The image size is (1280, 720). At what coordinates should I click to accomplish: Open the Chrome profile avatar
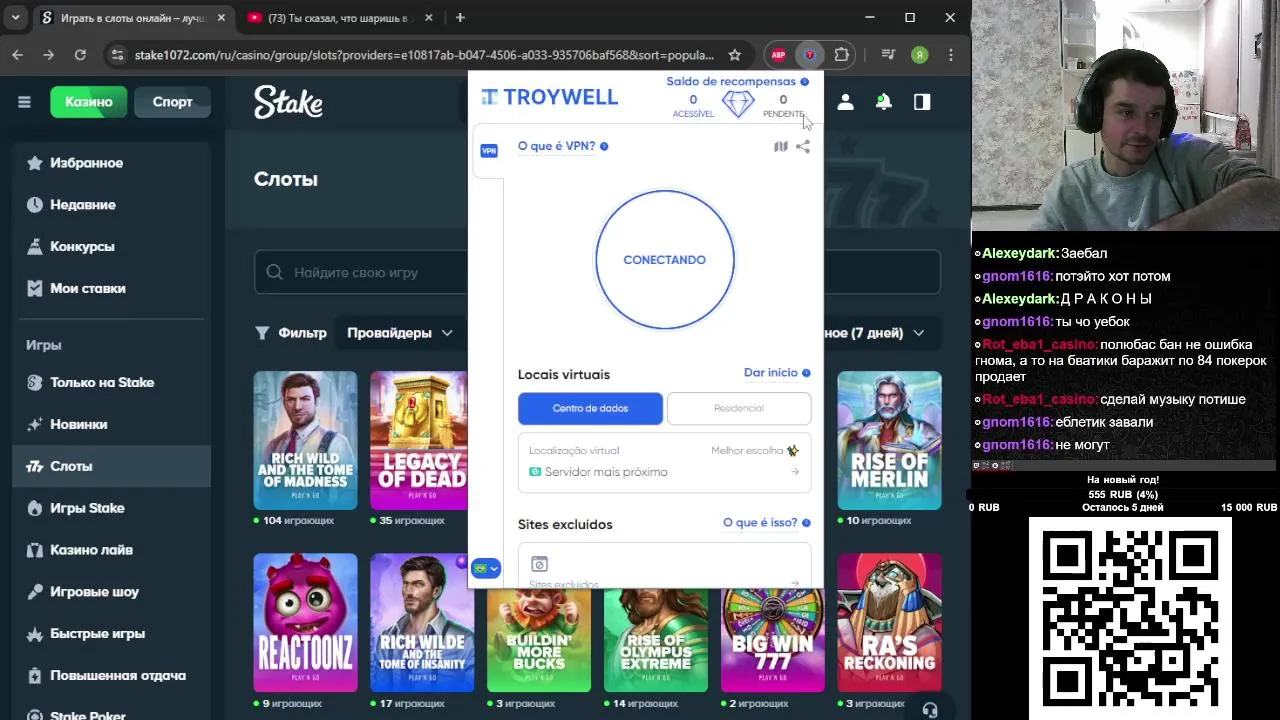(x=919, y=55)
